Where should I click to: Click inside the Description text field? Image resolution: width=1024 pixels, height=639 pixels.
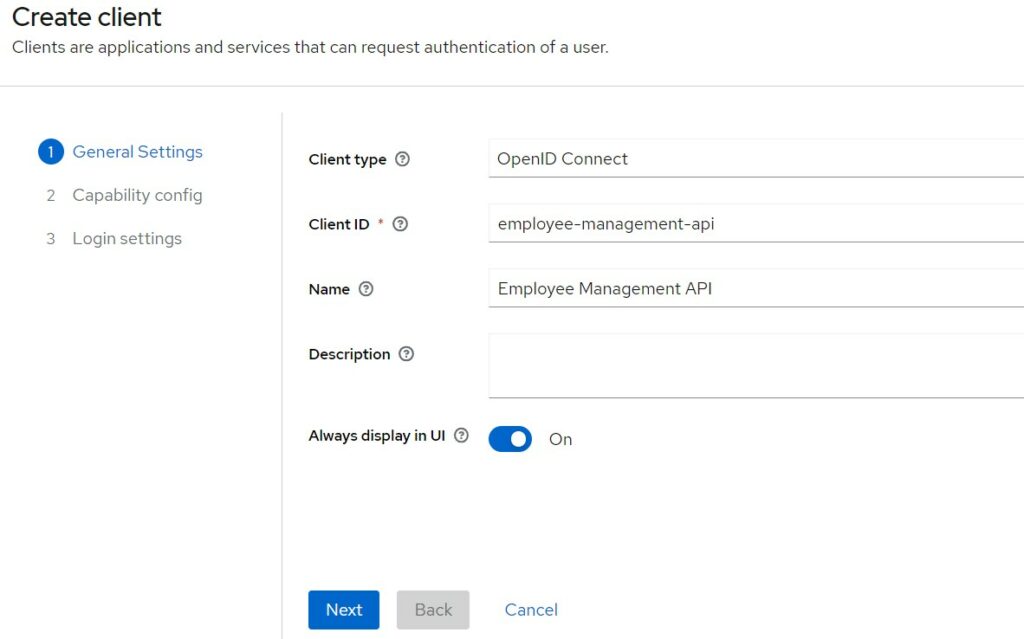(700, 365)
